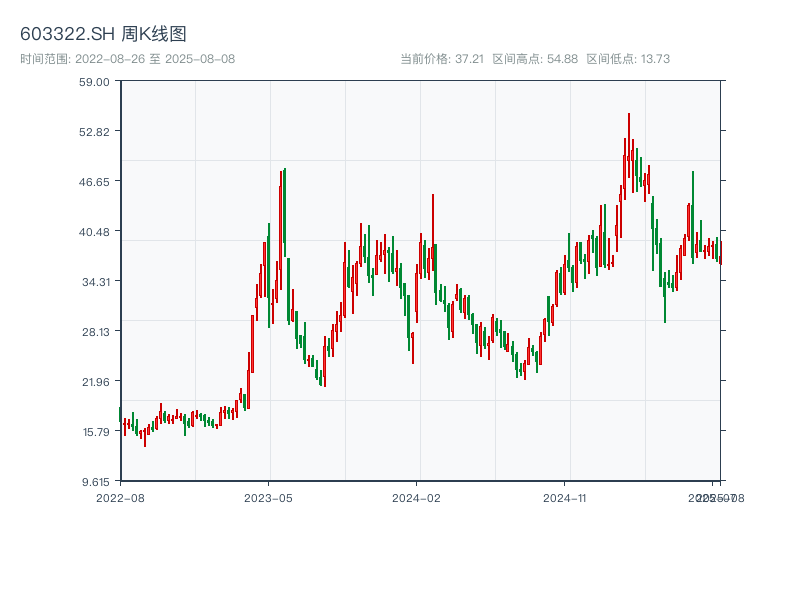
Task: Select the 时间范围 date range text
Action: tap(127, 59)
